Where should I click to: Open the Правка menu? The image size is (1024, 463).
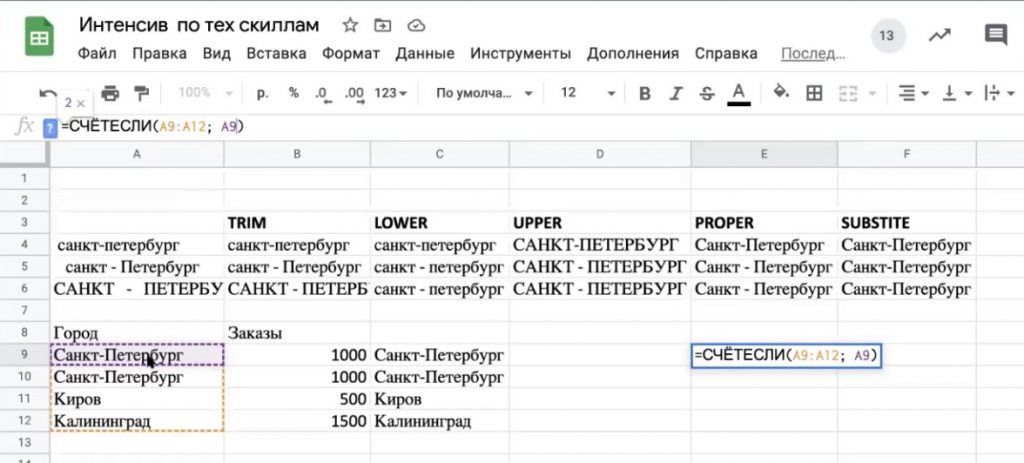159,54
